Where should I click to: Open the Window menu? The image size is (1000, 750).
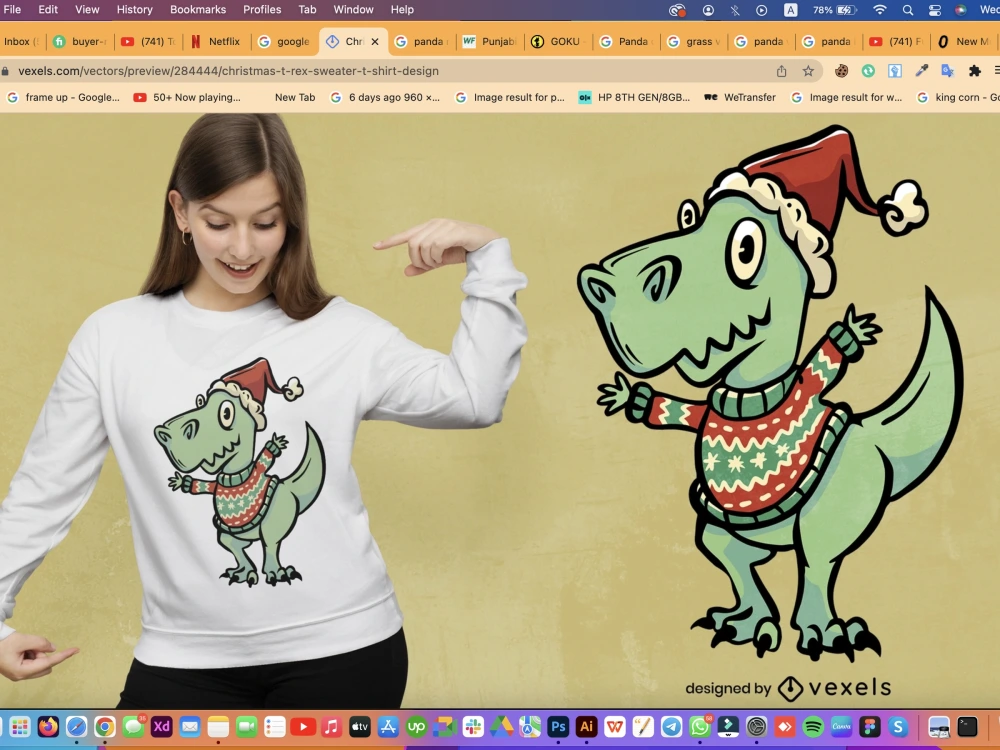(x=353, y=10)
